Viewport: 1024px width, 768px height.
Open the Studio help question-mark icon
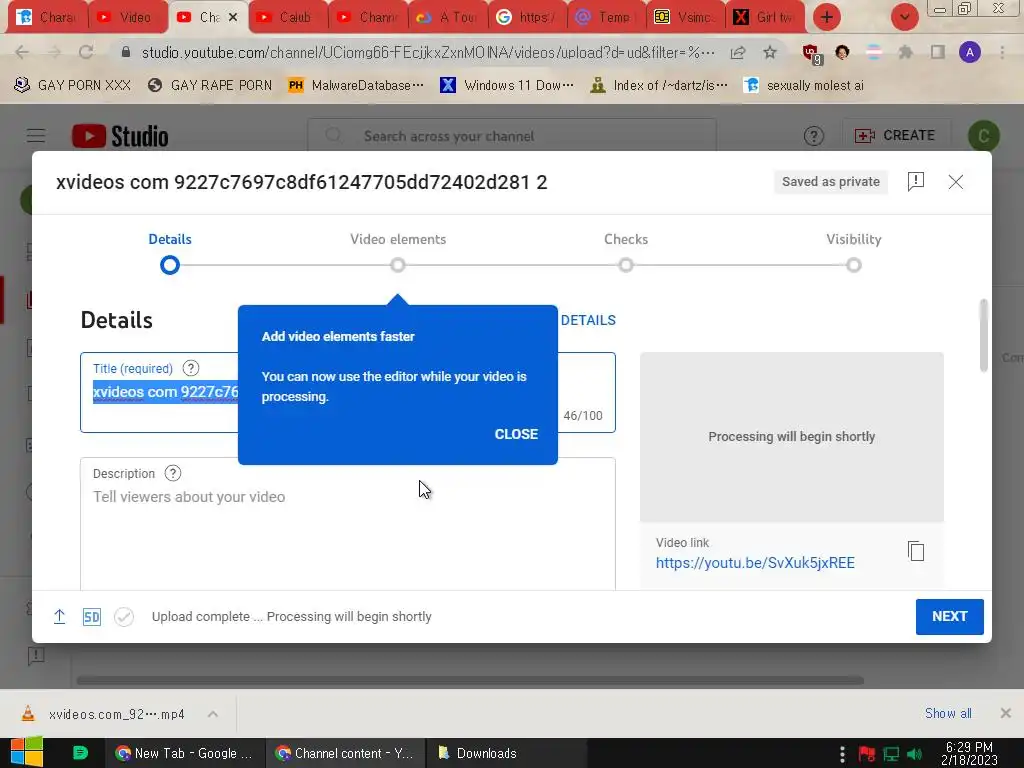(813, 136)
